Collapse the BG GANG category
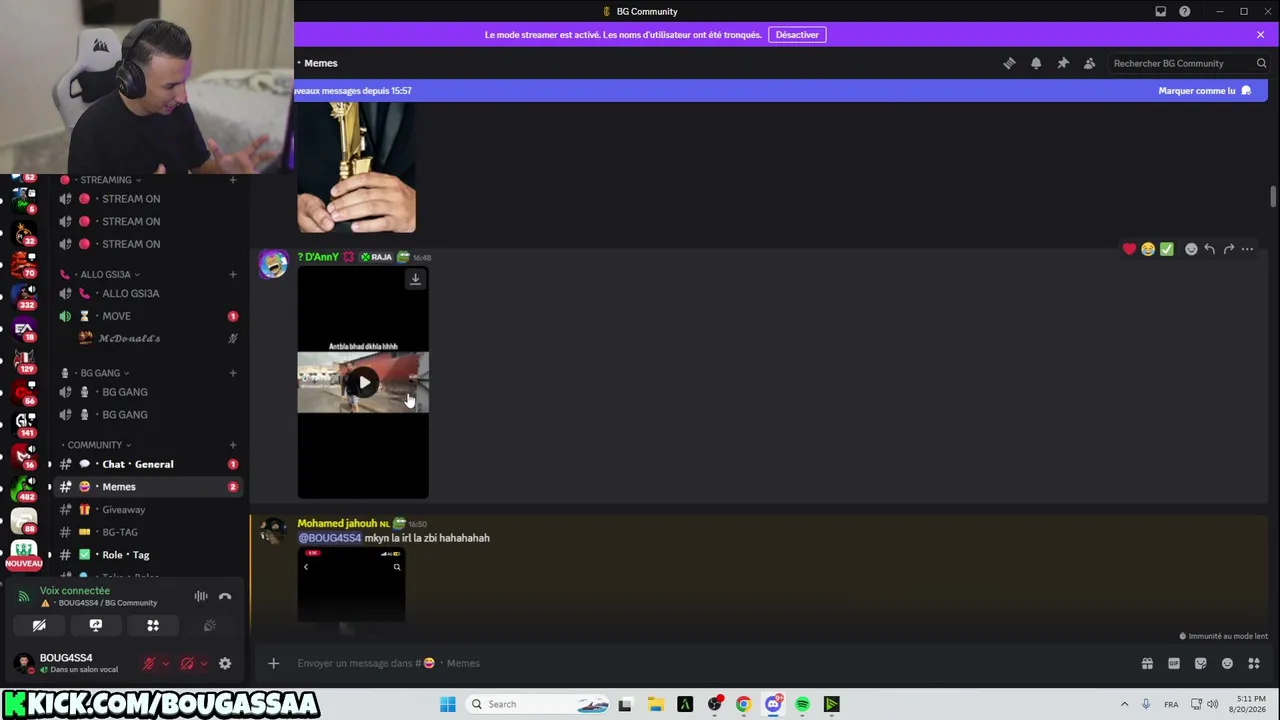 point(100,373)
